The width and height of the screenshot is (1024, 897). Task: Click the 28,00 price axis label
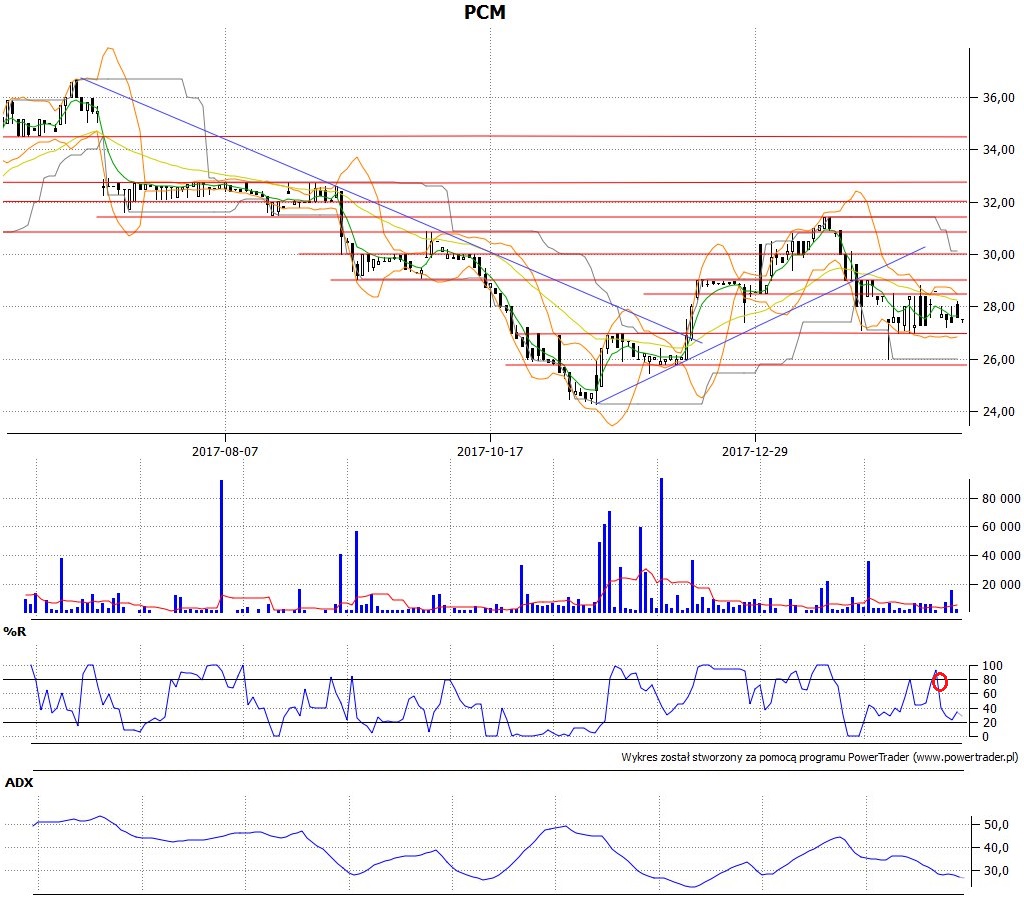(x=999, y=306)
